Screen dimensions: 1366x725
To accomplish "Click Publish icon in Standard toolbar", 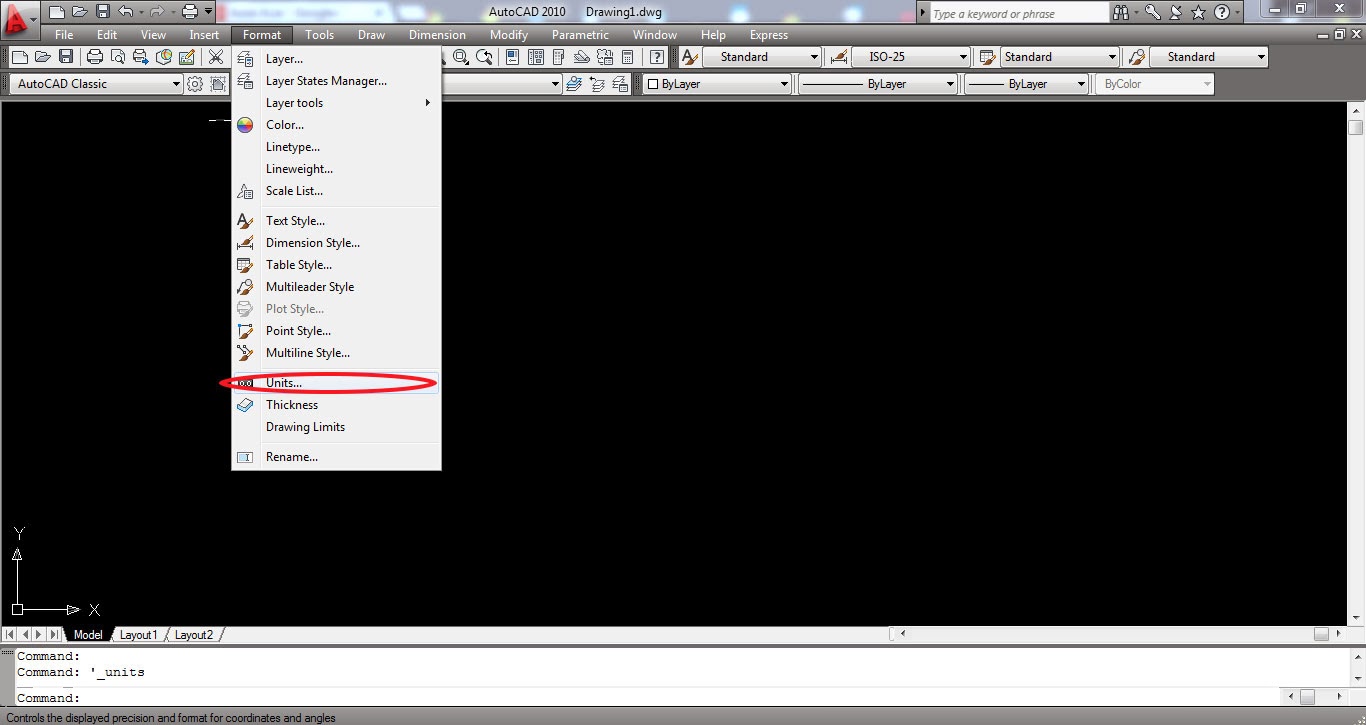I will click(x=141, y=57).
